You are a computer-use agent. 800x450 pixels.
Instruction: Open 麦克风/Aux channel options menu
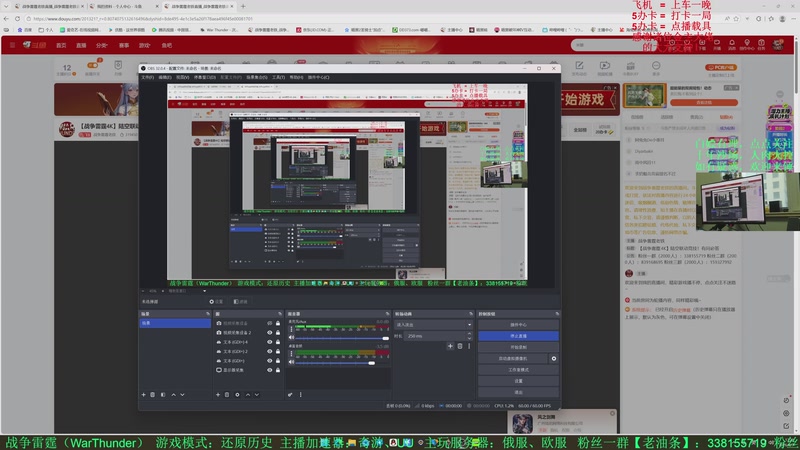(291, 329)
